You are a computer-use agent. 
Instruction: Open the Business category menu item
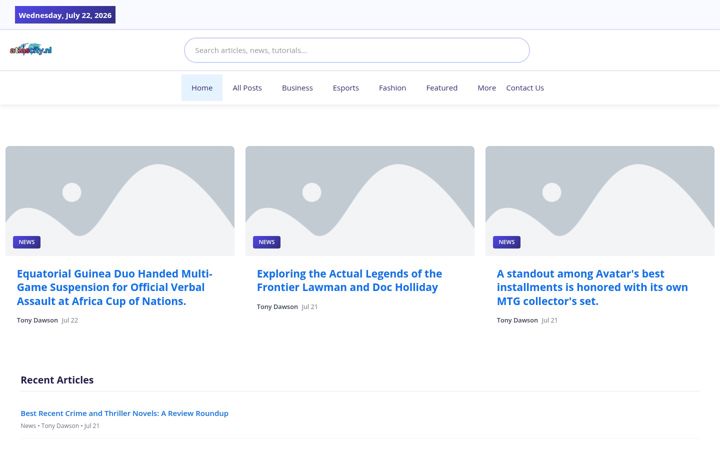[297, 88]
